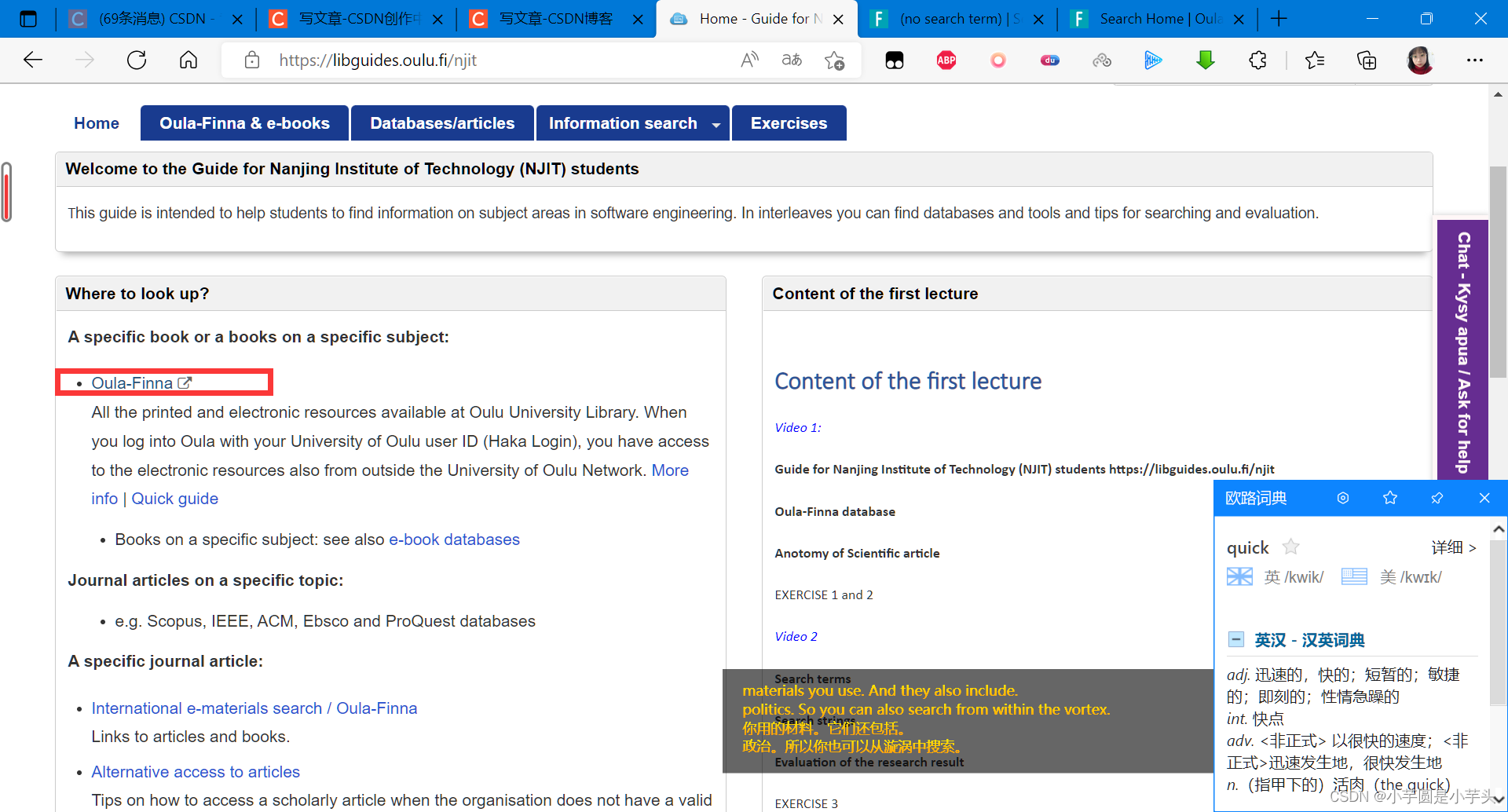Reload the current page
The height and width of the screenshot is (812, 1508).
137,60
